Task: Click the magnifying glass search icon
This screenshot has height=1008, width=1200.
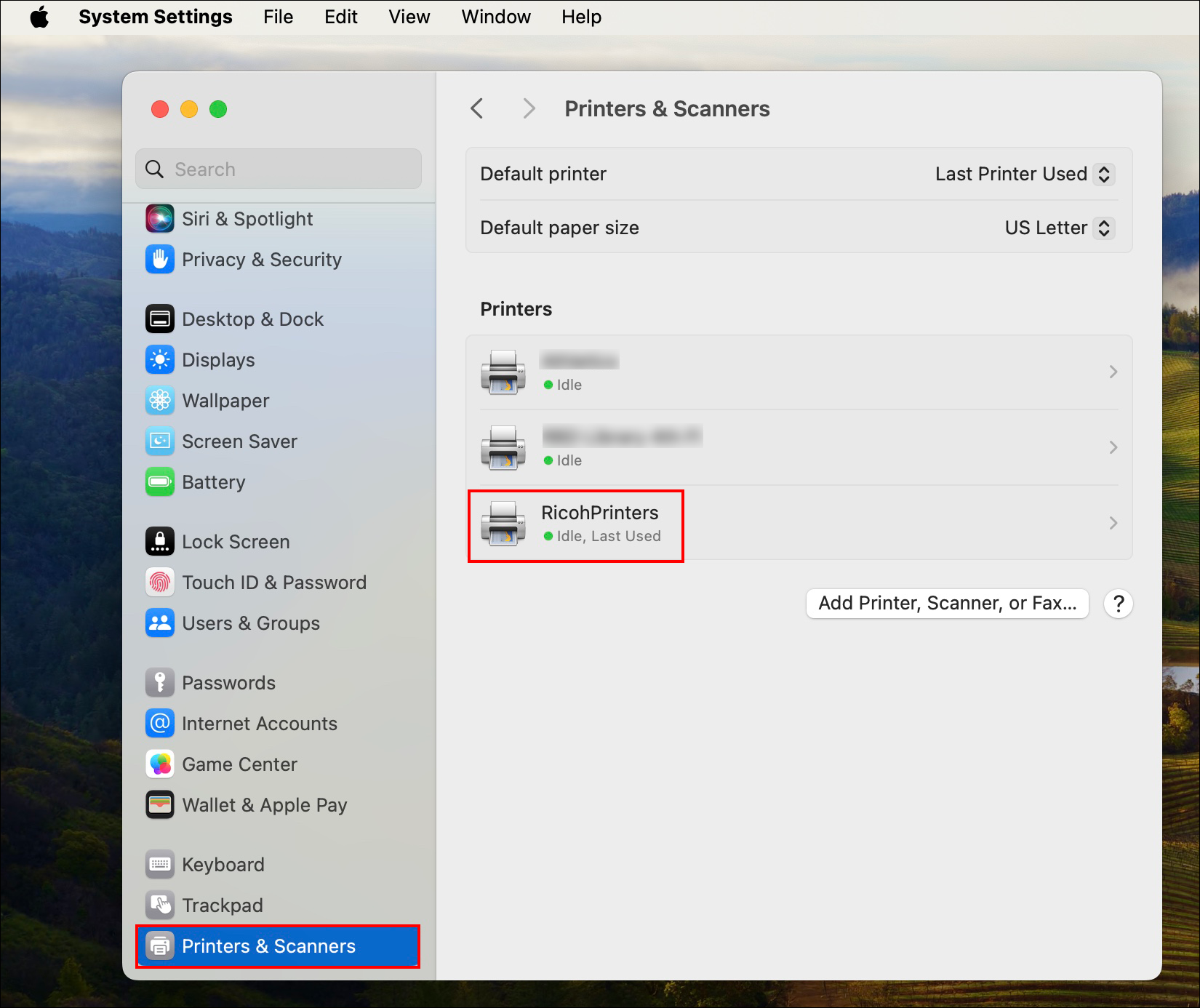Action: point(154,169)
